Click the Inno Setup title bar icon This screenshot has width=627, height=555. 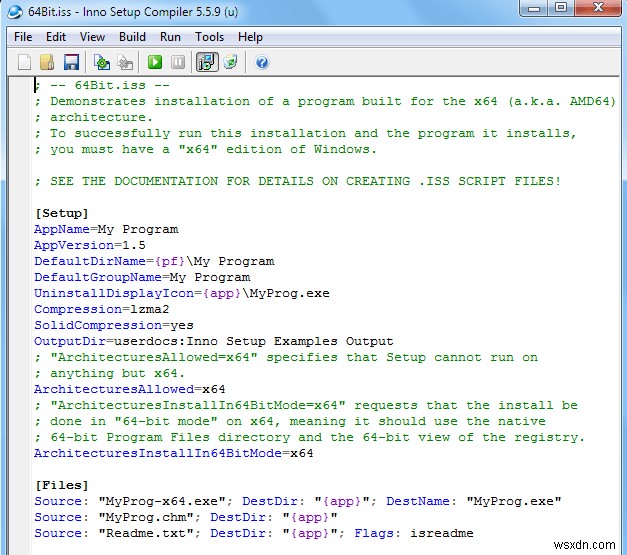coord(15,12)
